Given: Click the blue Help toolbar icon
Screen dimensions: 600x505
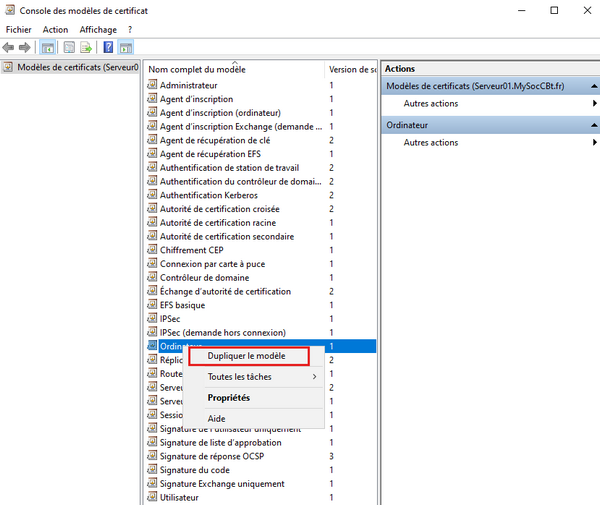Looking at the screenshot, I should point(108,47).
